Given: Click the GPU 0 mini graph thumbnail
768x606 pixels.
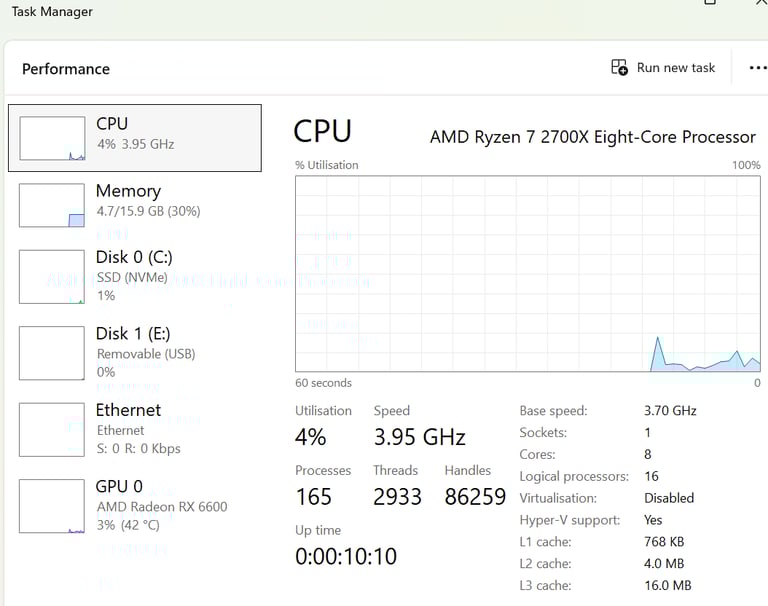Looking at the screenshot, I should pos(52,506).
